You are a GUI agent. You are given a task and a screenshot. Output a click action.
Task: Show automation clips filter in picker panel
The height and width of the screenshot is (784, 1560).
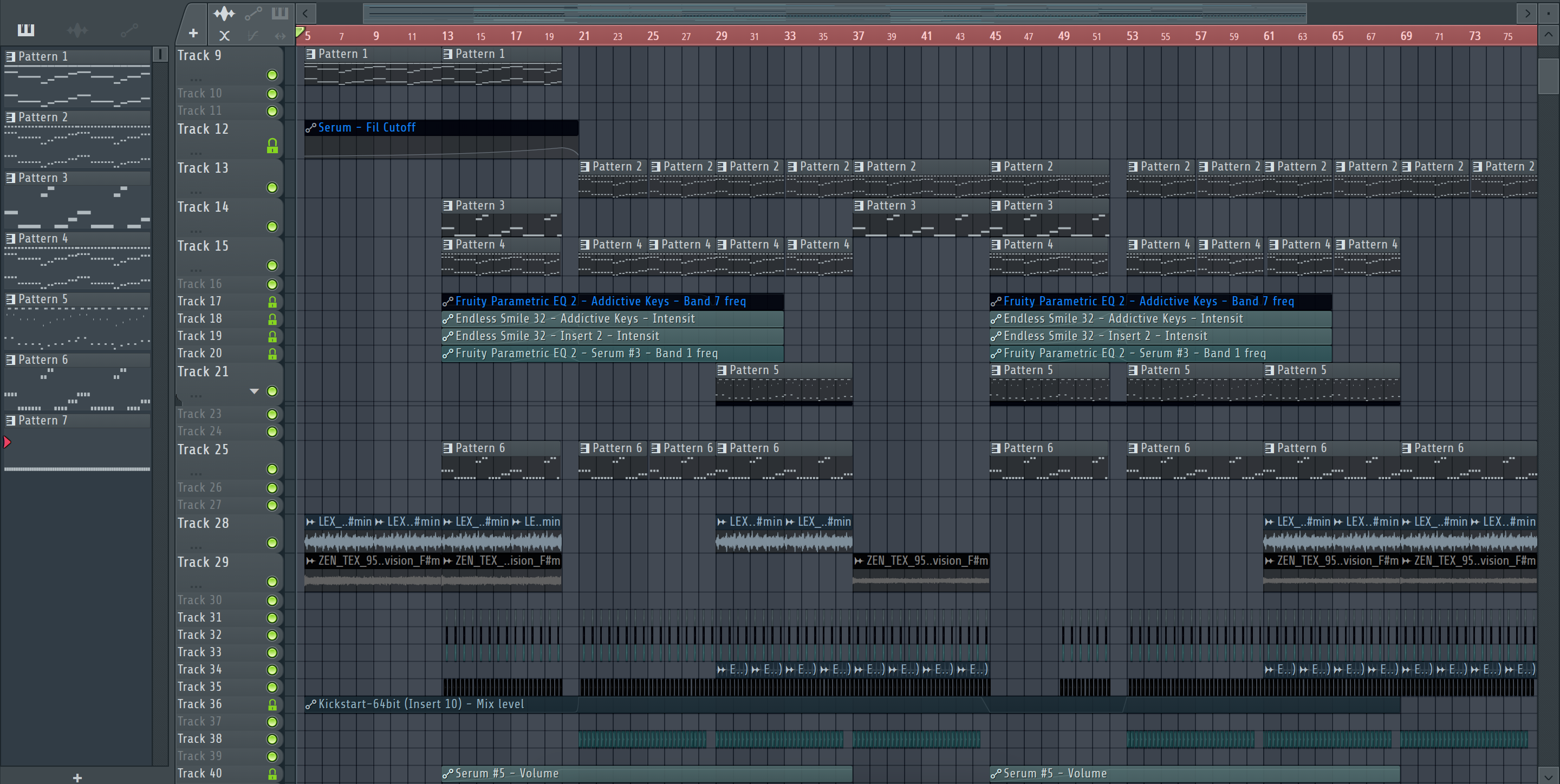129,30
